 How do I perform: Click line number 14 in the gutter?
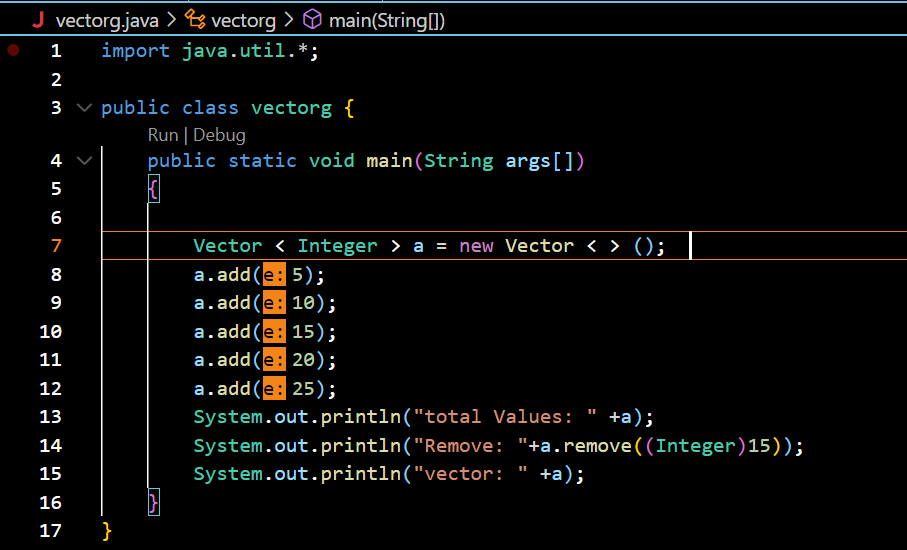50,445
